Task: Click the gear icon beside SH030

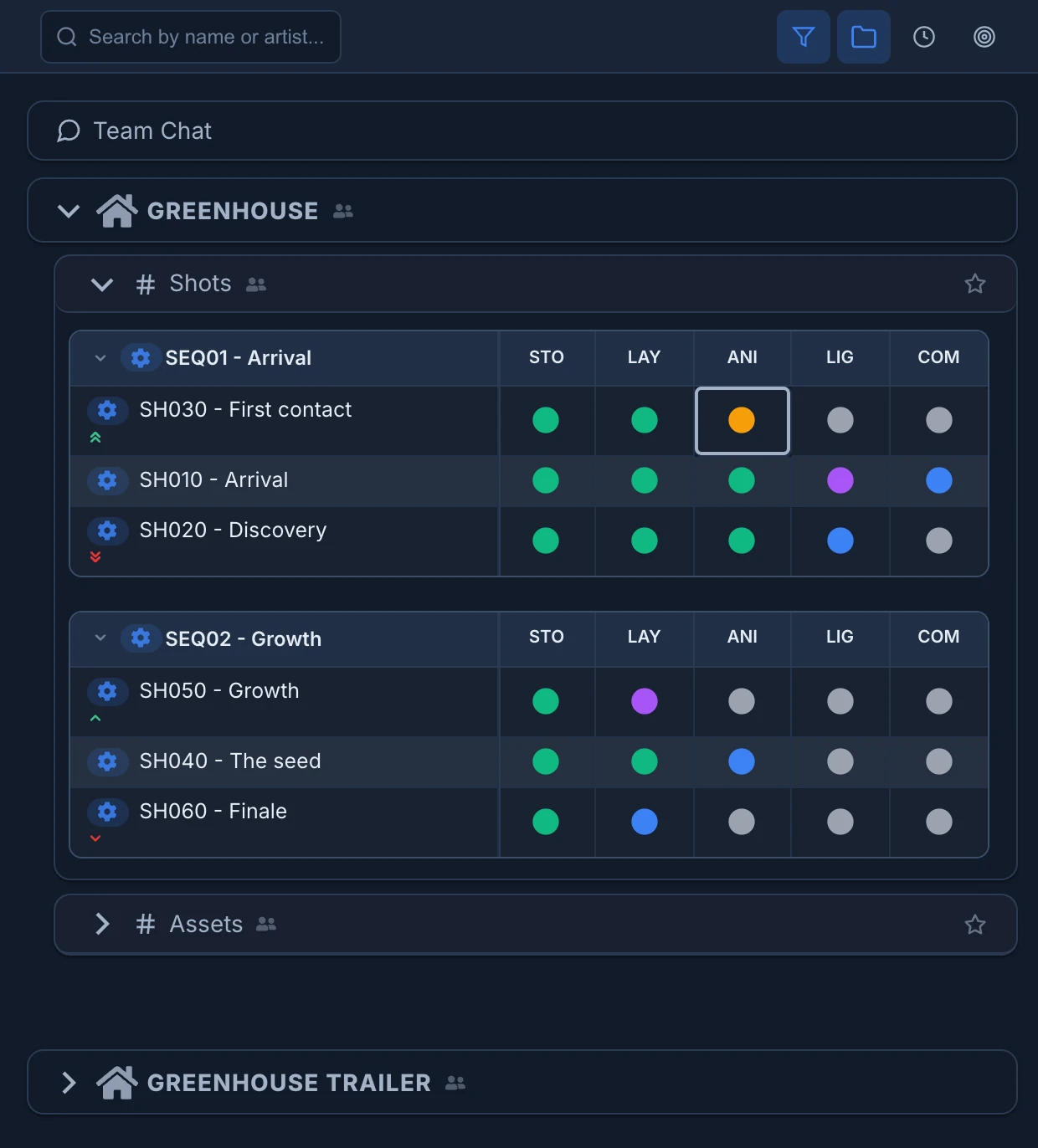Action: [x=107, y=410]
